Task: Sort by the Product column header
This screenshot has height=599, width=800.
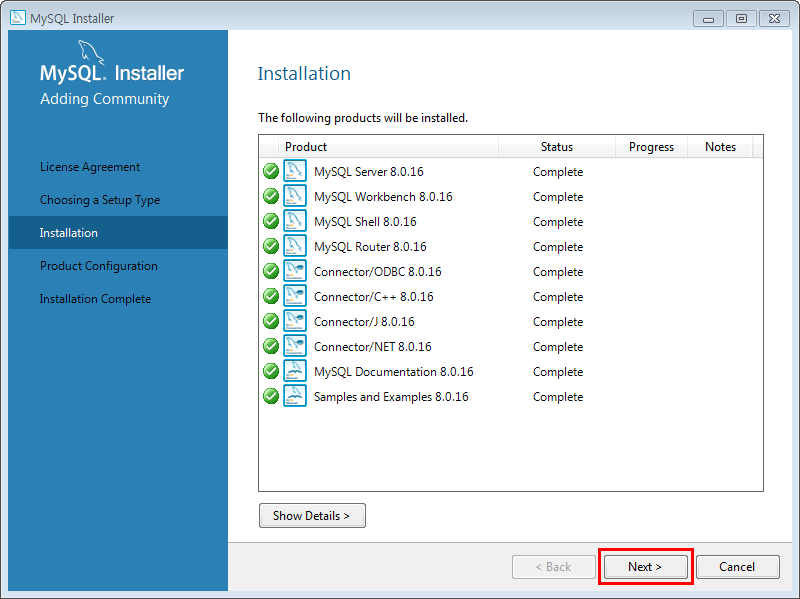Action: point(388,147)
